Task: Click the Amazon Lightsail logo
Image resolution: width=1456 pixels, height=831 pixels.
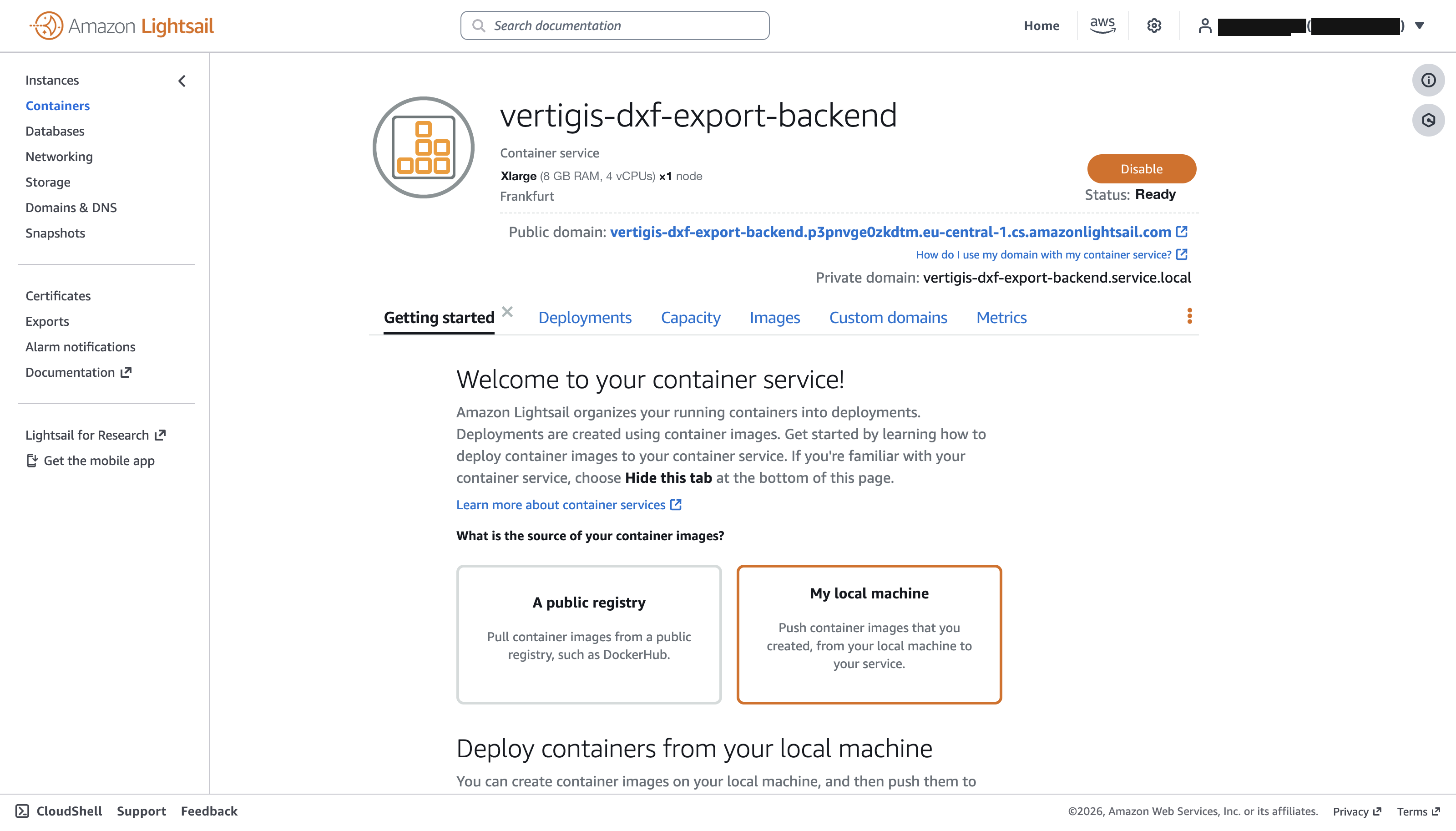Action: click(x=121, y=25)
